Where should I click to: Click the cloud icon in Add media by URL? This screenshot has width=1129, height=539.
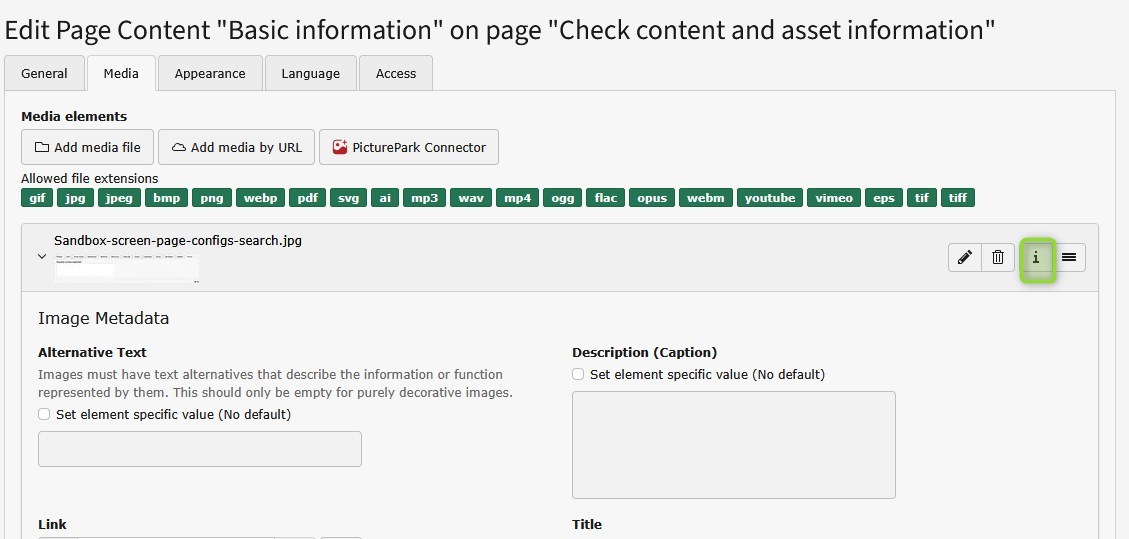pyautogui.click(x=179, y=147)
